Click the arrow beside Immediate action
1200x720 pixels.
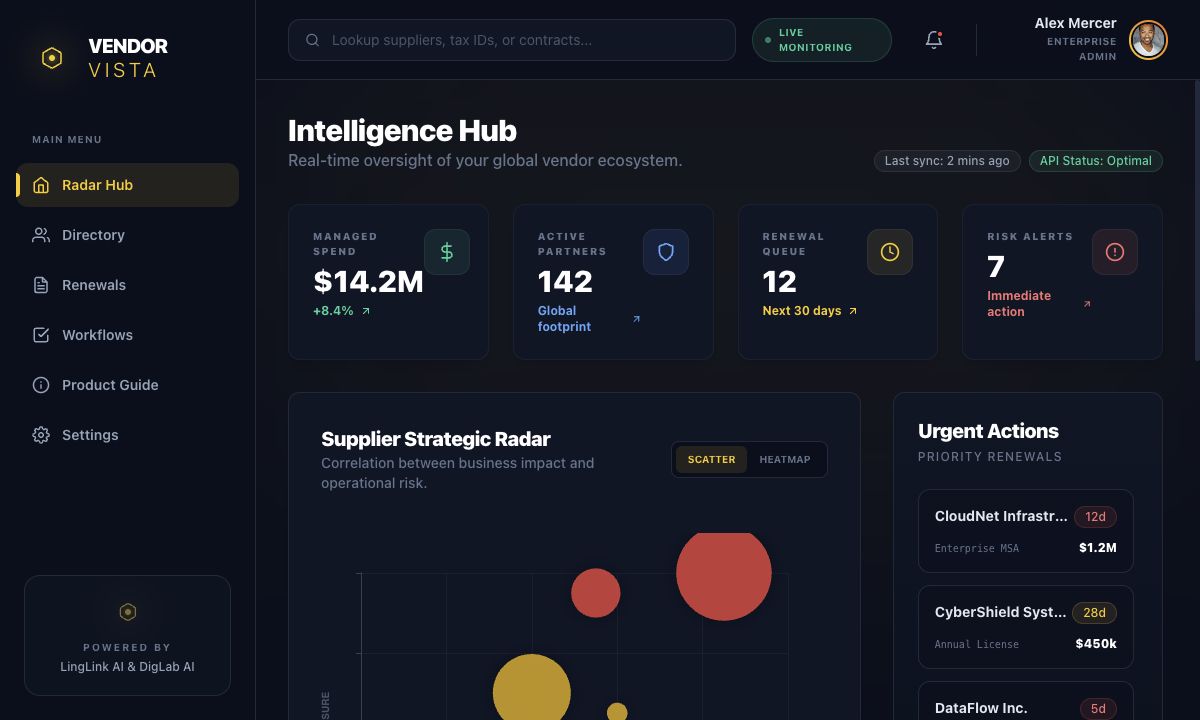pyautogui.click(x=1087, y=304)
